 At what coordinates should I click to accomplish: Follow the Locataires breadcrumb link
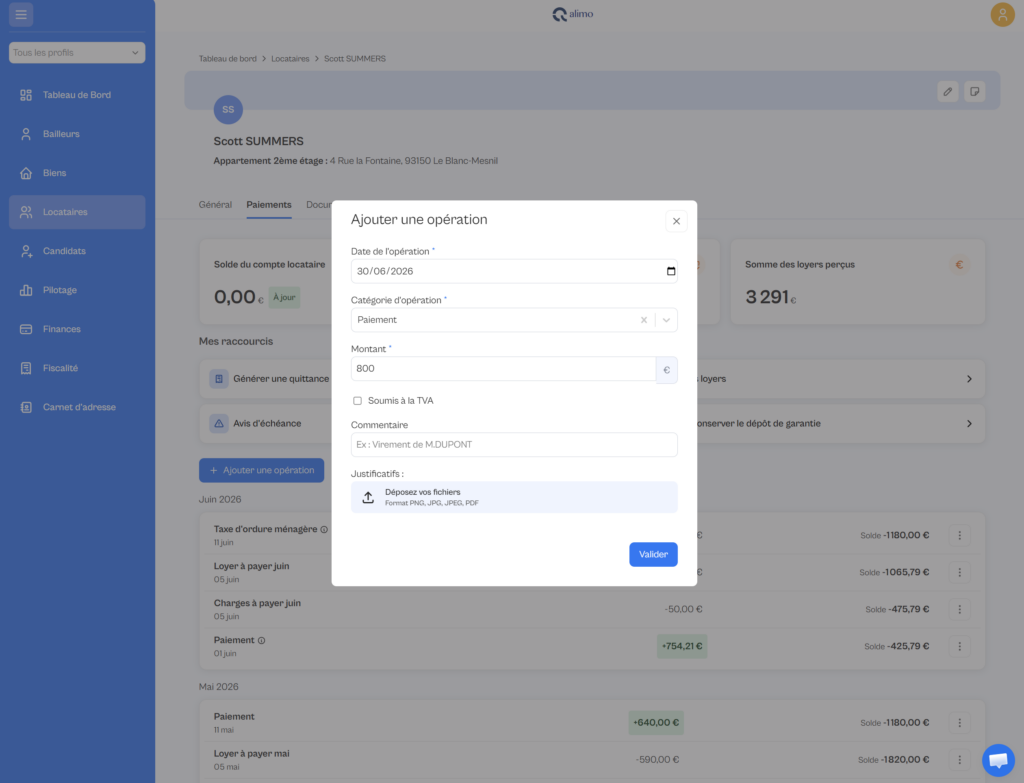click(x=290, y=59)
